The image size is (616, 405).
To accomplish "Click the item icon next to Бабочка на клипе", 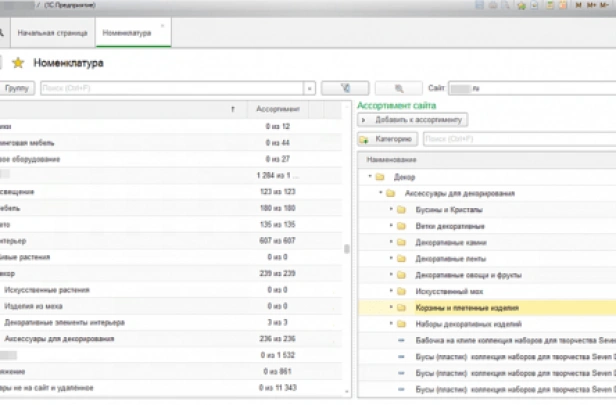I will (401, 340).
